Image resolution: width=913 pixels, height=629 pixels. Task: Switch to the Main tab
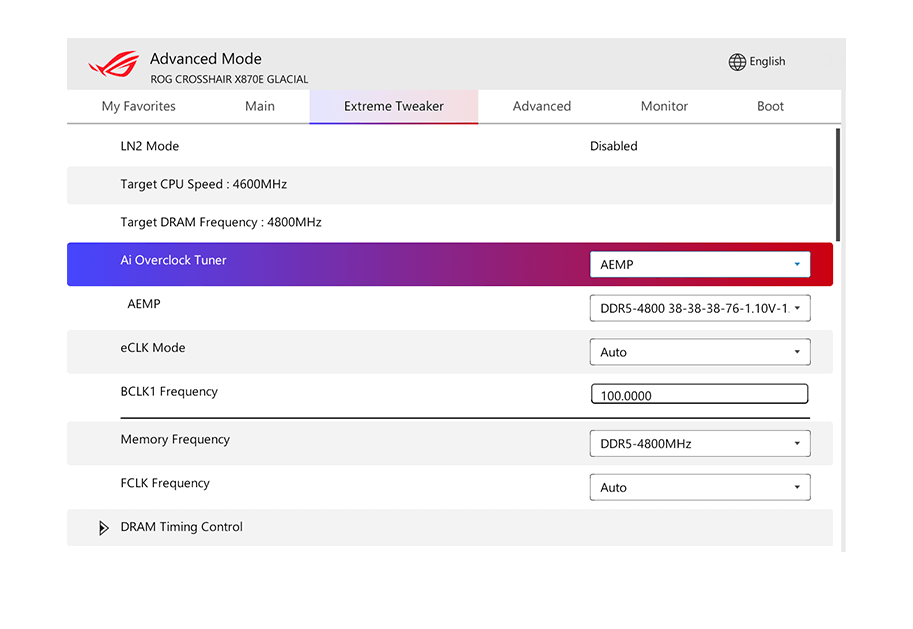click(260, 107)
